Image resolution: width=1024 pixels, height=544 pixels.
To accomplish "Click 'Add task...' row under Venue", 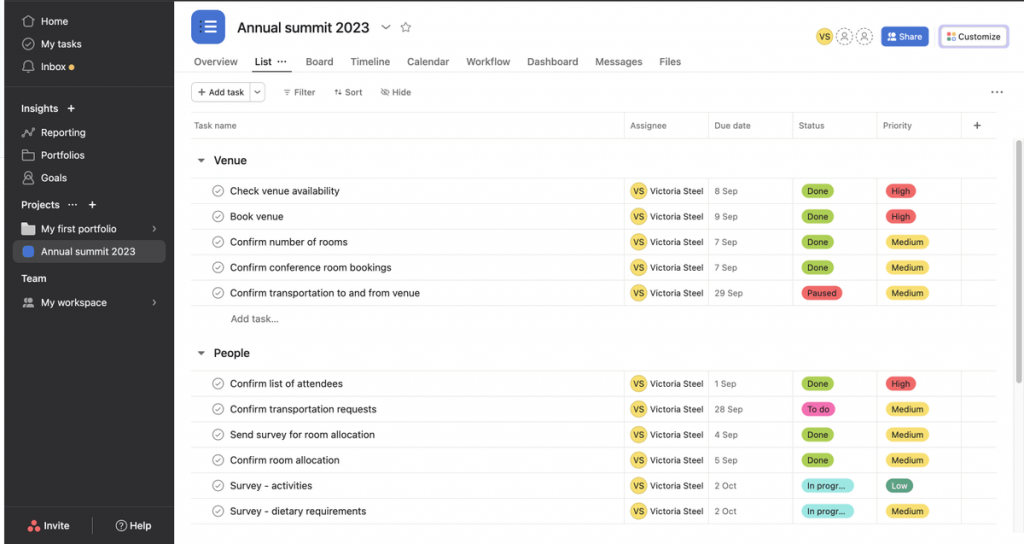I will coord(254,319).
